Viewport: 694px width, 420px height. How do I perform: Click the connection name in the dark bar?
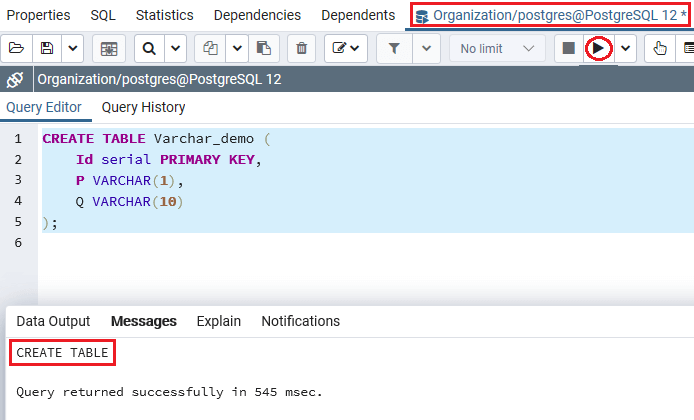[159, 80]
